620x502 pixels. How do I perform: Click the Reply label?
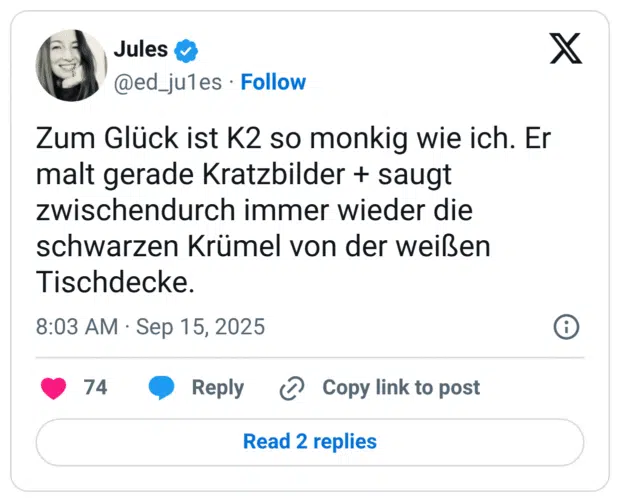click(x=217, y=388)
